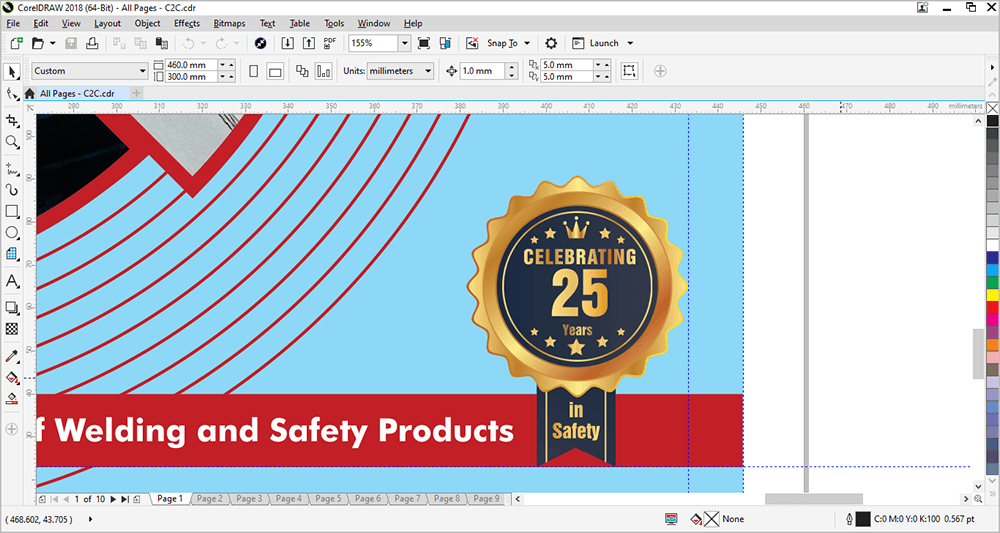Expand the property bar overflow arrow

[992, 67]
